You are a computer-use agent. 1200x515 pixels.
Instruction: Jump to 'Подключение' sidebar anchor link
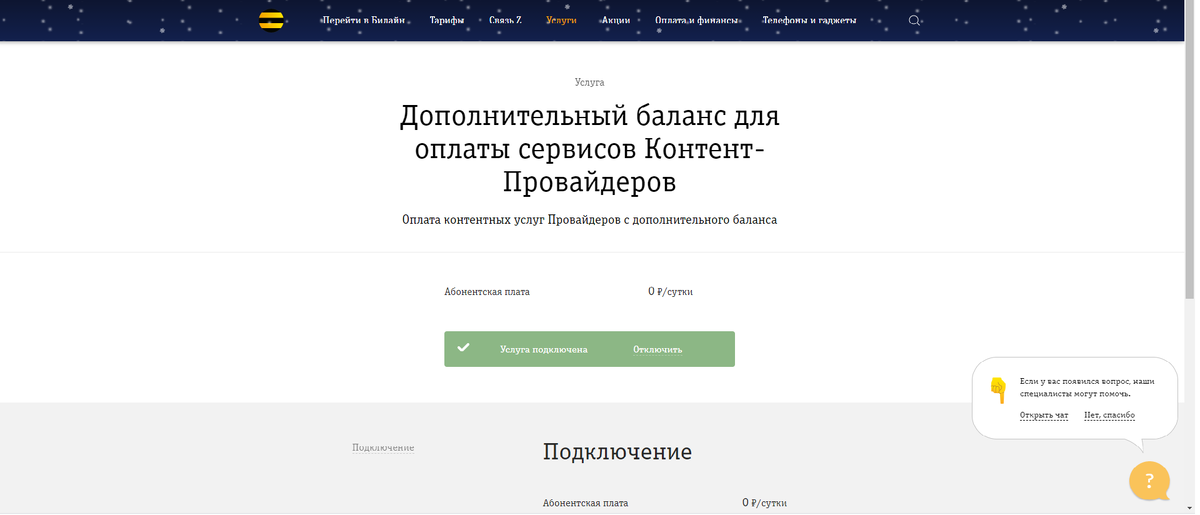383,447
